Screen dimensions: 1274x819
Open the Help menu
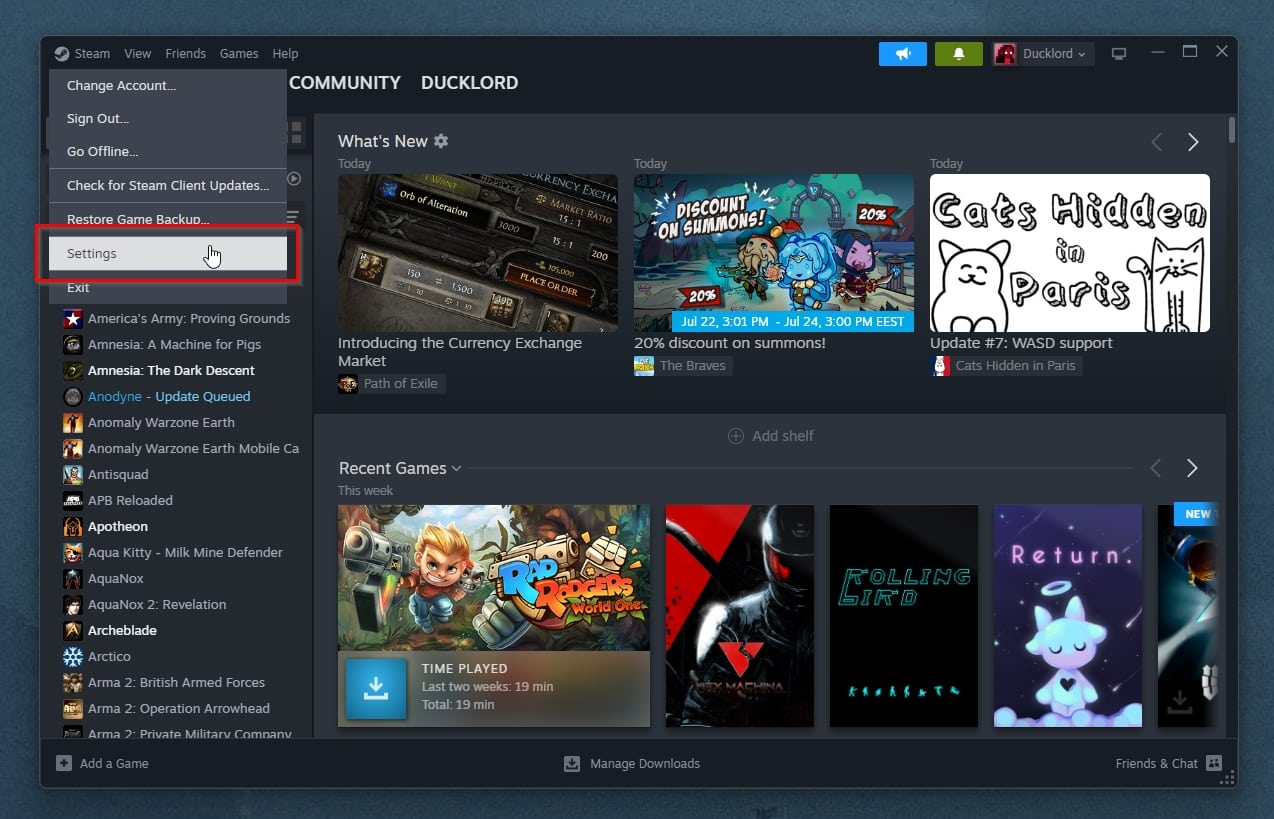click(x=285, y=54)
